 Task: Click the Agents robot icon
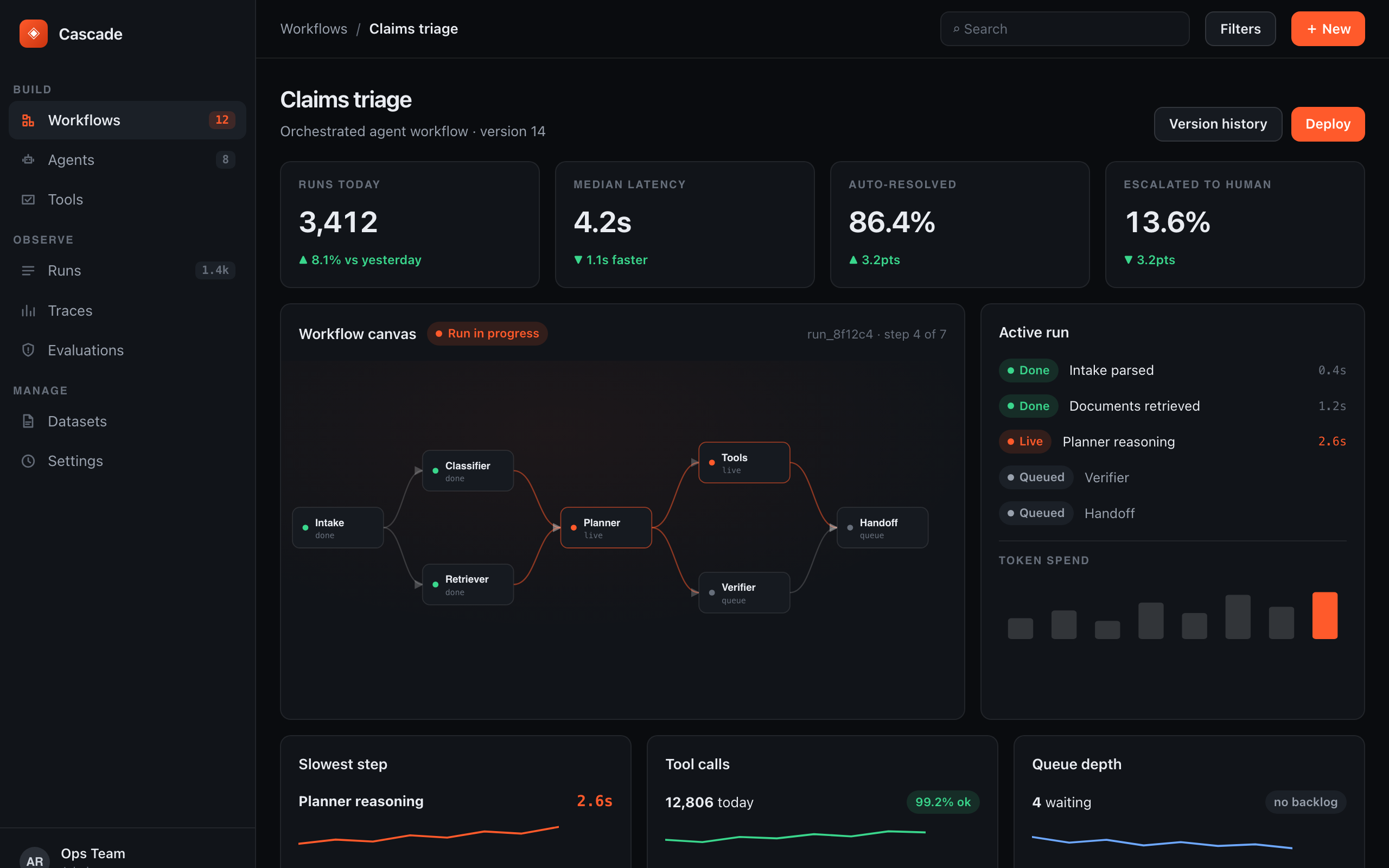28,159
